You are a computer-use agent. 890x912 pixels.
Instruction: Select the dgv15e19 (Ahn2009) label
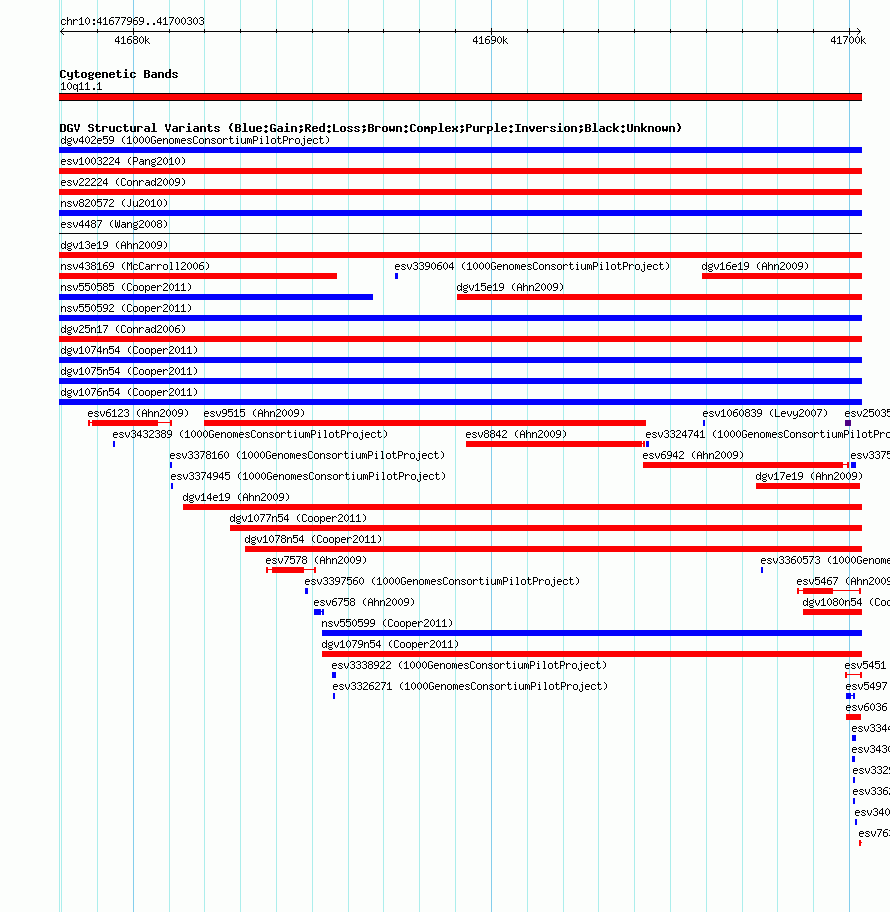coord(510,287)
